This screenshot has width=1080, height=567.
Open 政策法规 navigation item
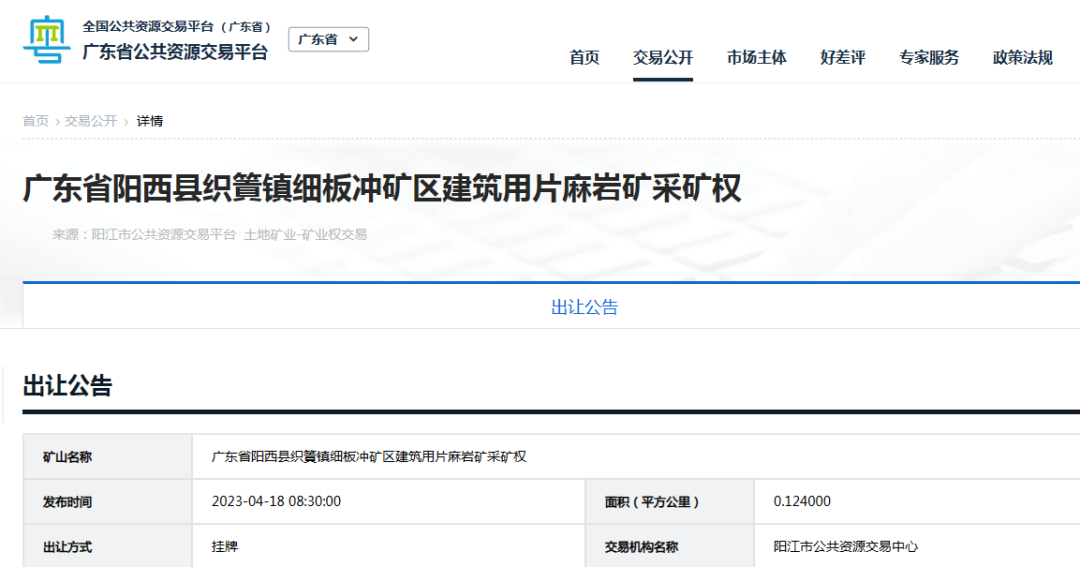(x=1022, y=58)
